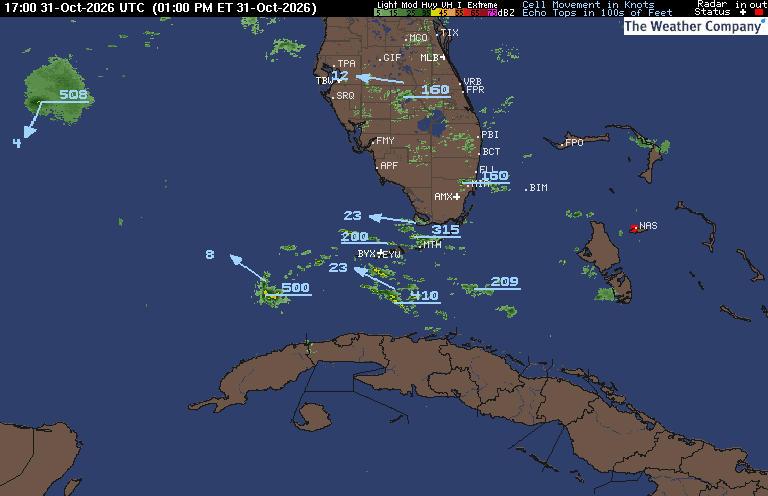Click the TIX station label

click(449, 33)
